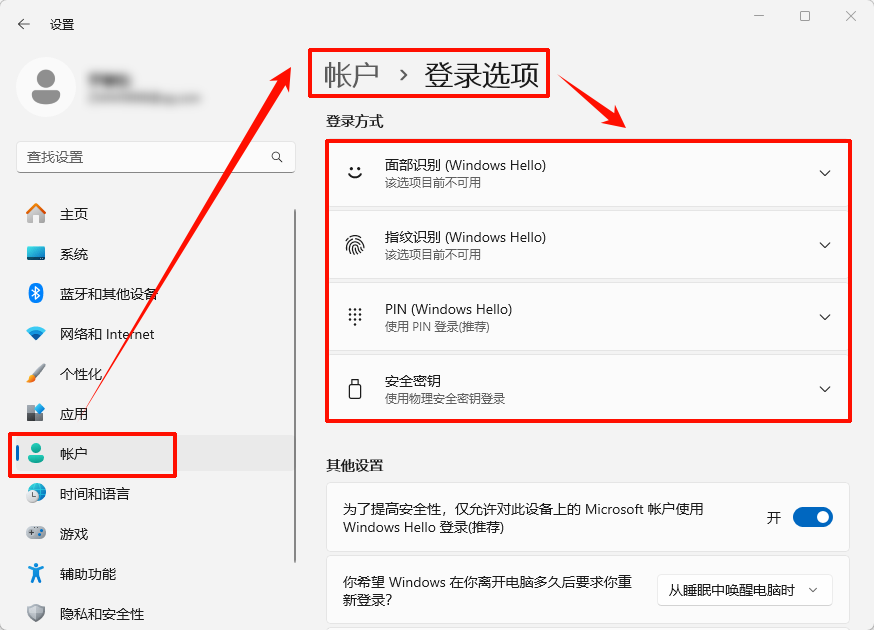Viewport: 874px width, 630px height.
Task: Click the fingerprint icon for 指纹识别
Action: tap(355, 245)
